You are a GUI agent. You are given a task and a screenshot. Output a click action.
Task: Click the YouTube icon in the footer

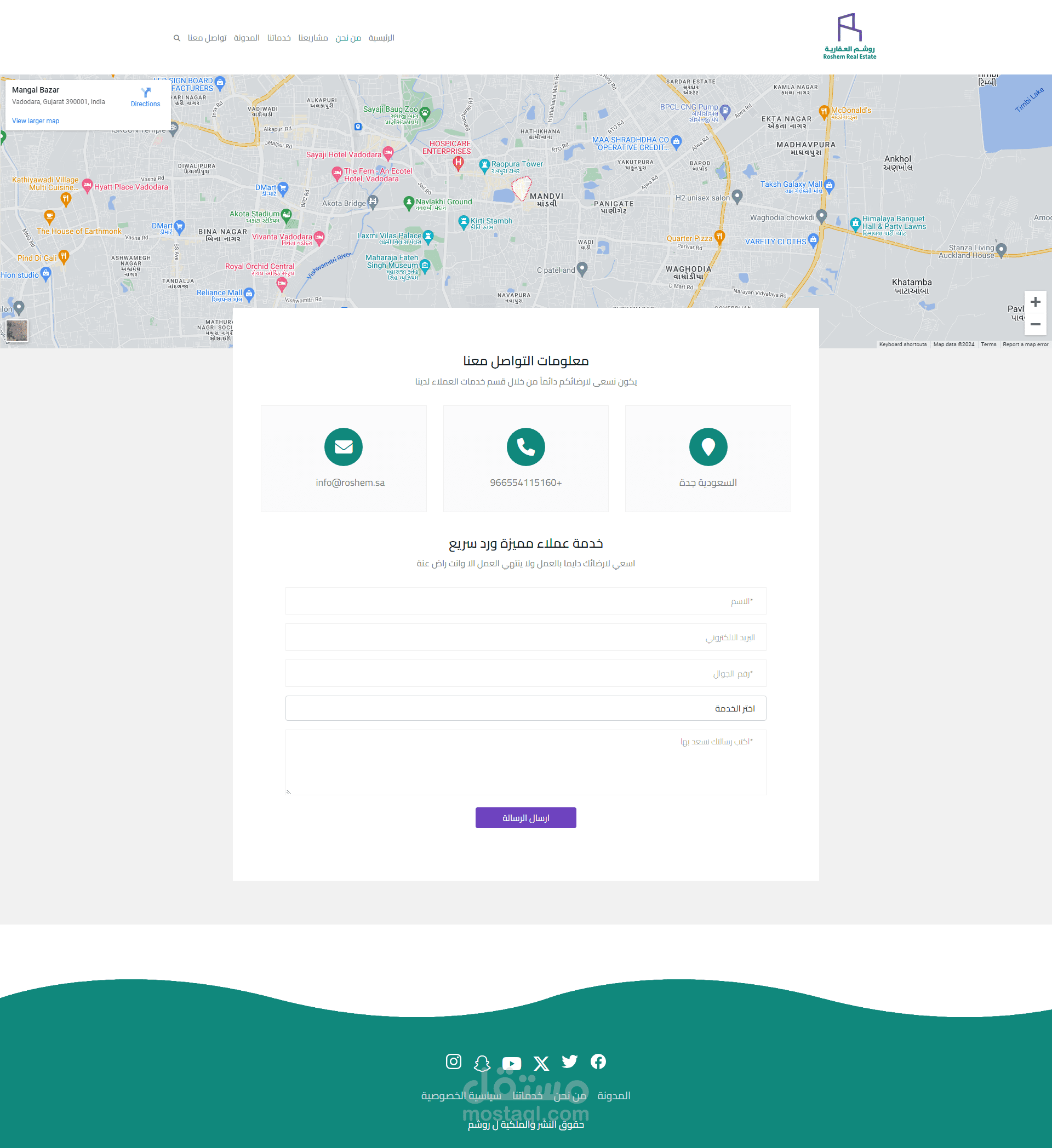pyautogui.click(x=511, y=1063)
